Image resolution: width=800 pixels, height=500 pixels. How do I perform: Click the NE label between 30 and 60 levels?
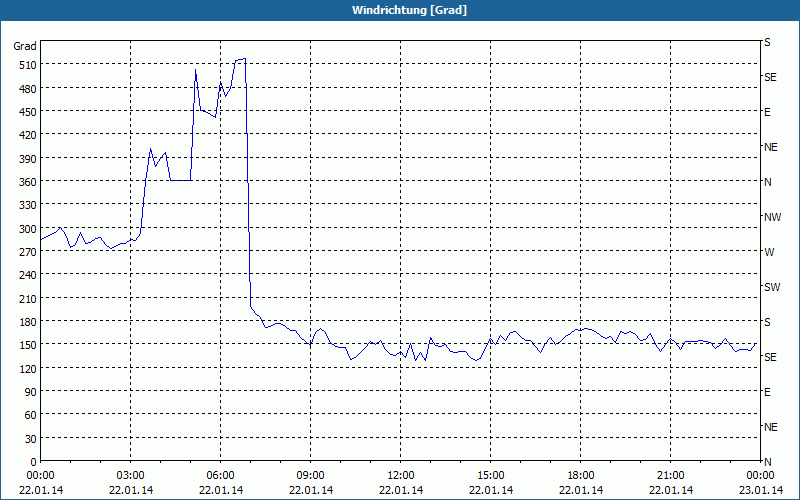(x=770, y=427)
